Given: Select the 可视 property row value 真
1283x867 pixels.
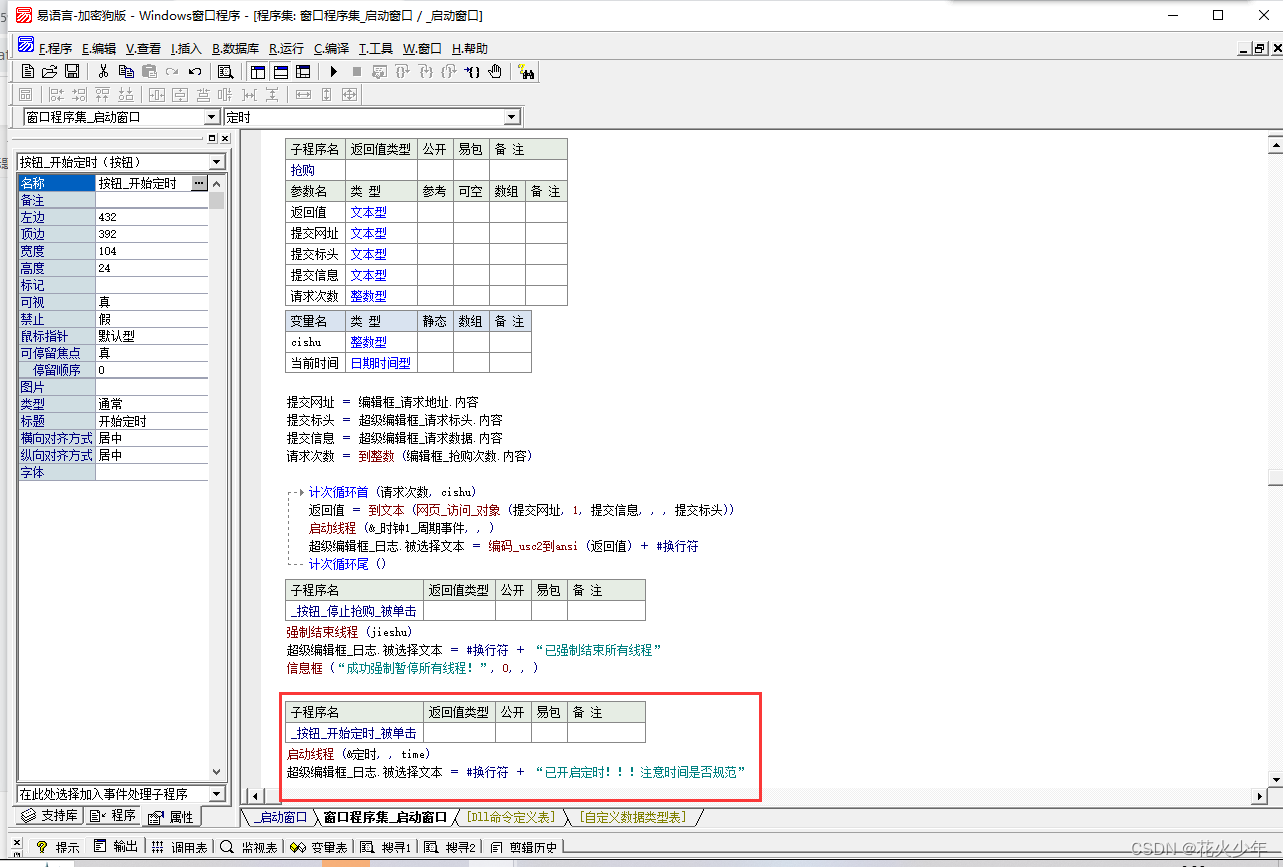Looking at the screenshot, I should [x=152, y=302].
